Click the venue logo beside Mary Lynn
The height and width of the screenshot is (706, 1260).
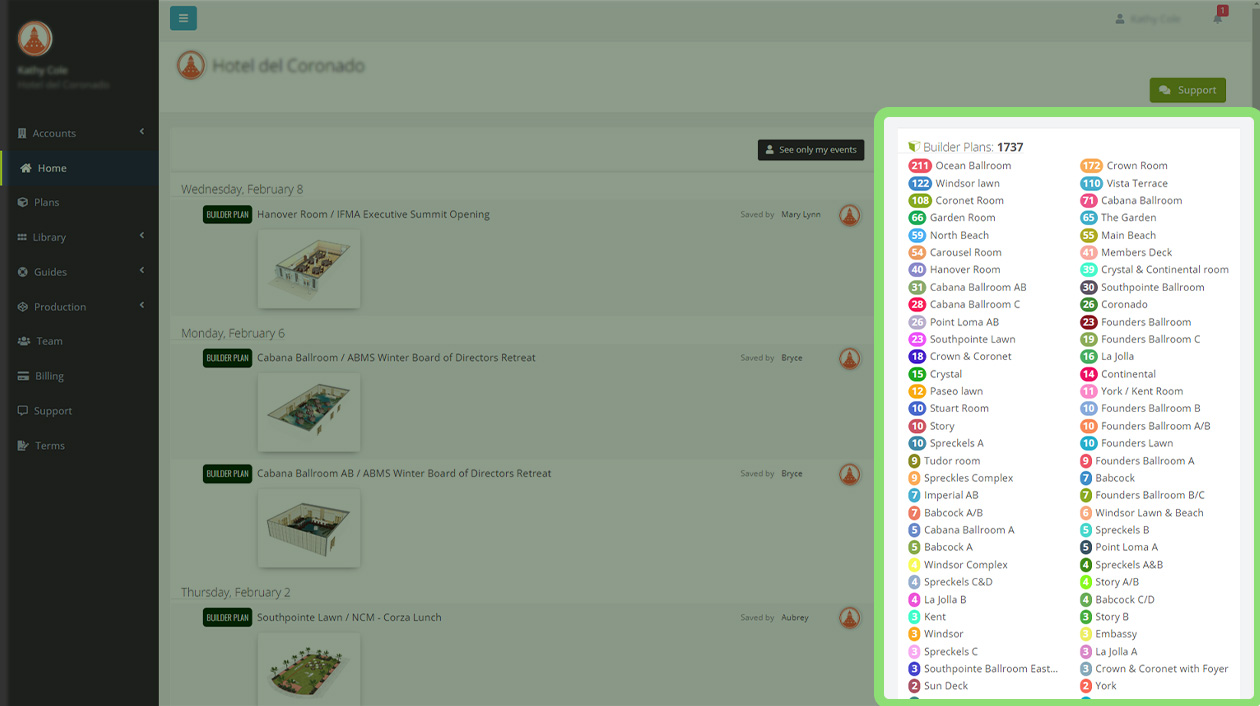coord(849,215)
